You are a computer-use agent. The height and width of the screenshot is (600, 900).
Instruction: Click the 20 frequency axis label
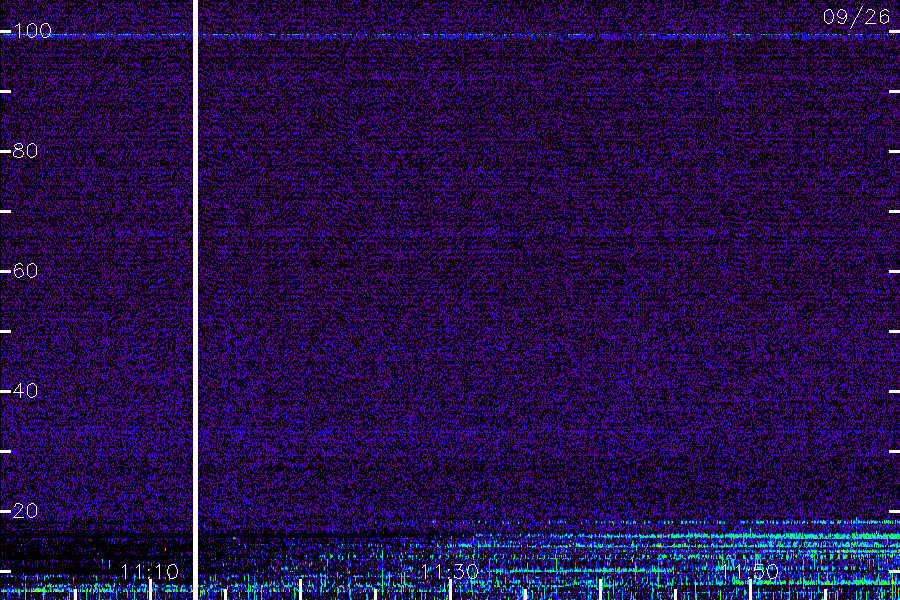point(25,510)
